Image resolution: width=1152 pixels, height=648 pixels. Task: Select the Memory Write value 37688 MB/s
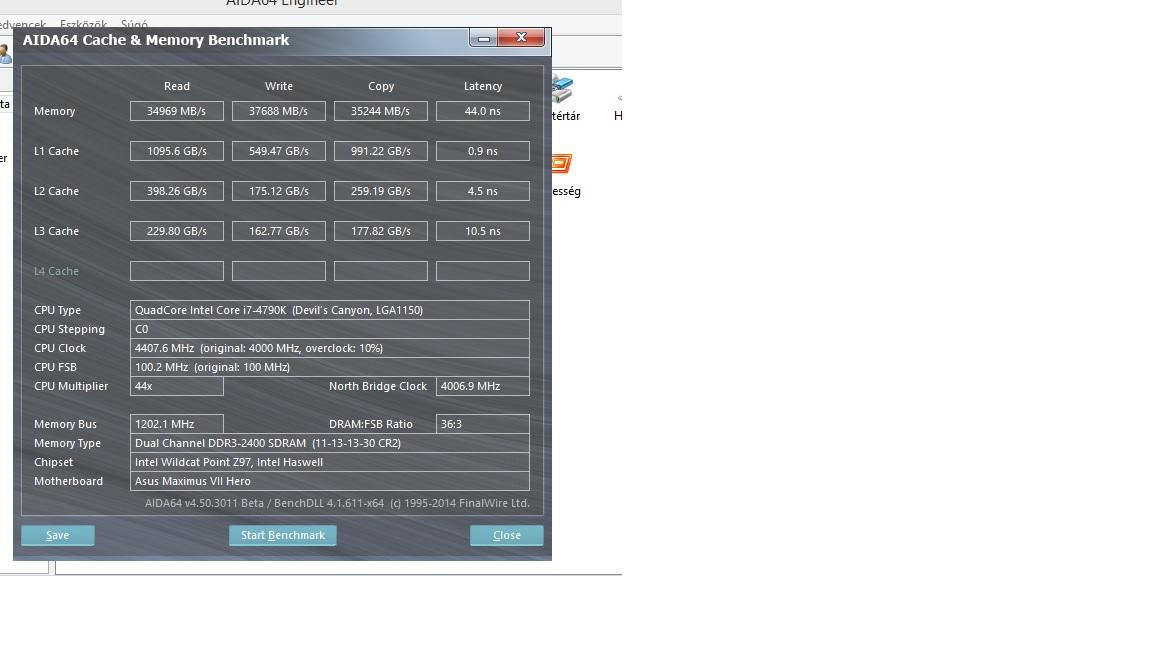click(278, 111)
